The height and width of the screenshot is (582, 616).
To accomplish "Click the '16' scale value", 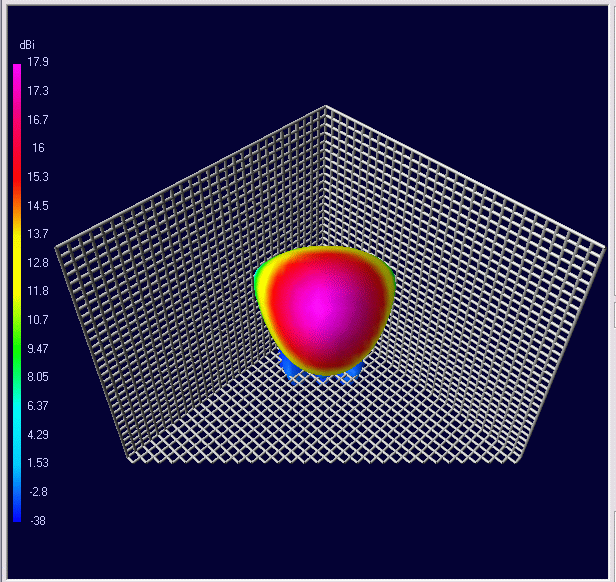I will [x=38, y=148].
